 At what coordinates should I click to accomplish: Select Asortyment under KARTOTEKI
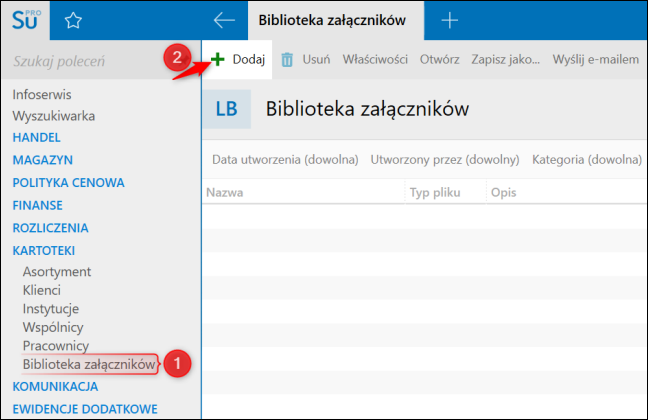(x=57, y=272)
